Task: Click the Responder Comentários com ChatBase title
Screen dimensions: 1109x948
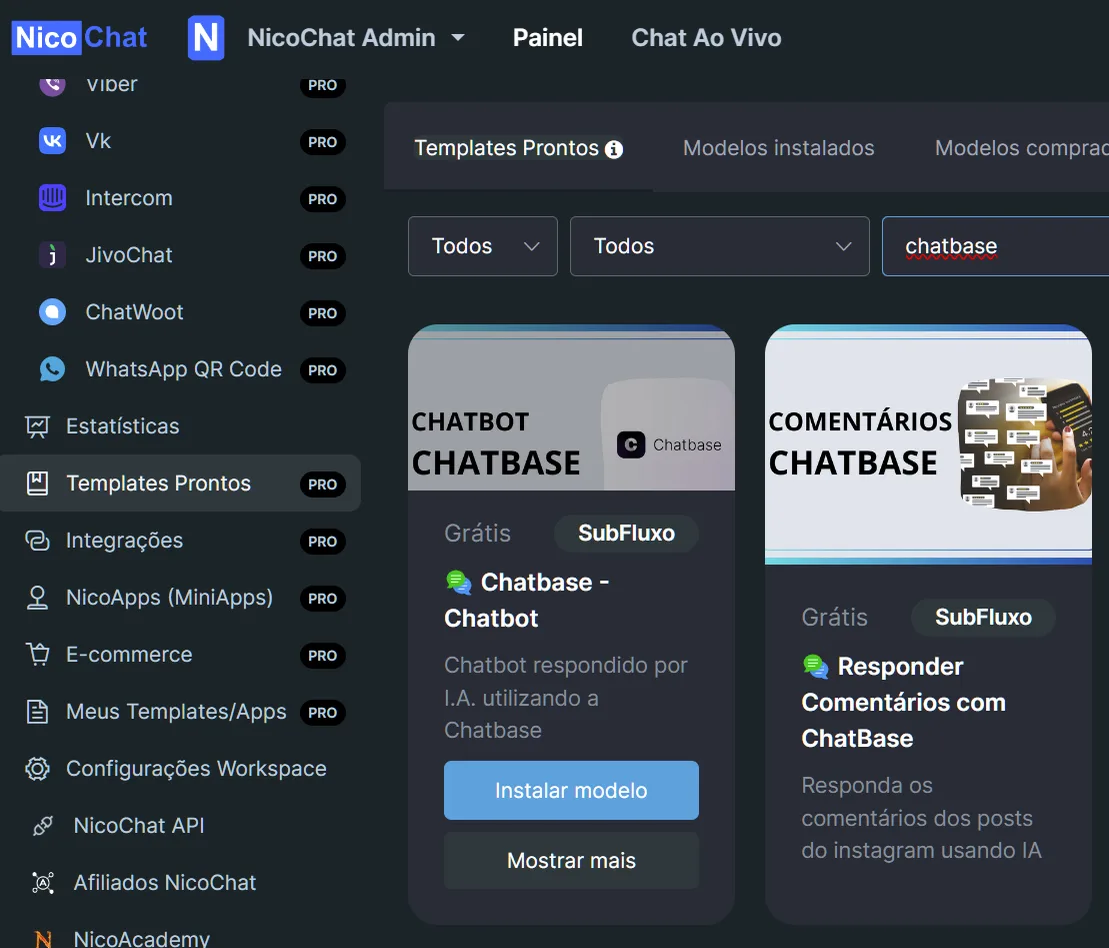Action: tap(904, 703)
